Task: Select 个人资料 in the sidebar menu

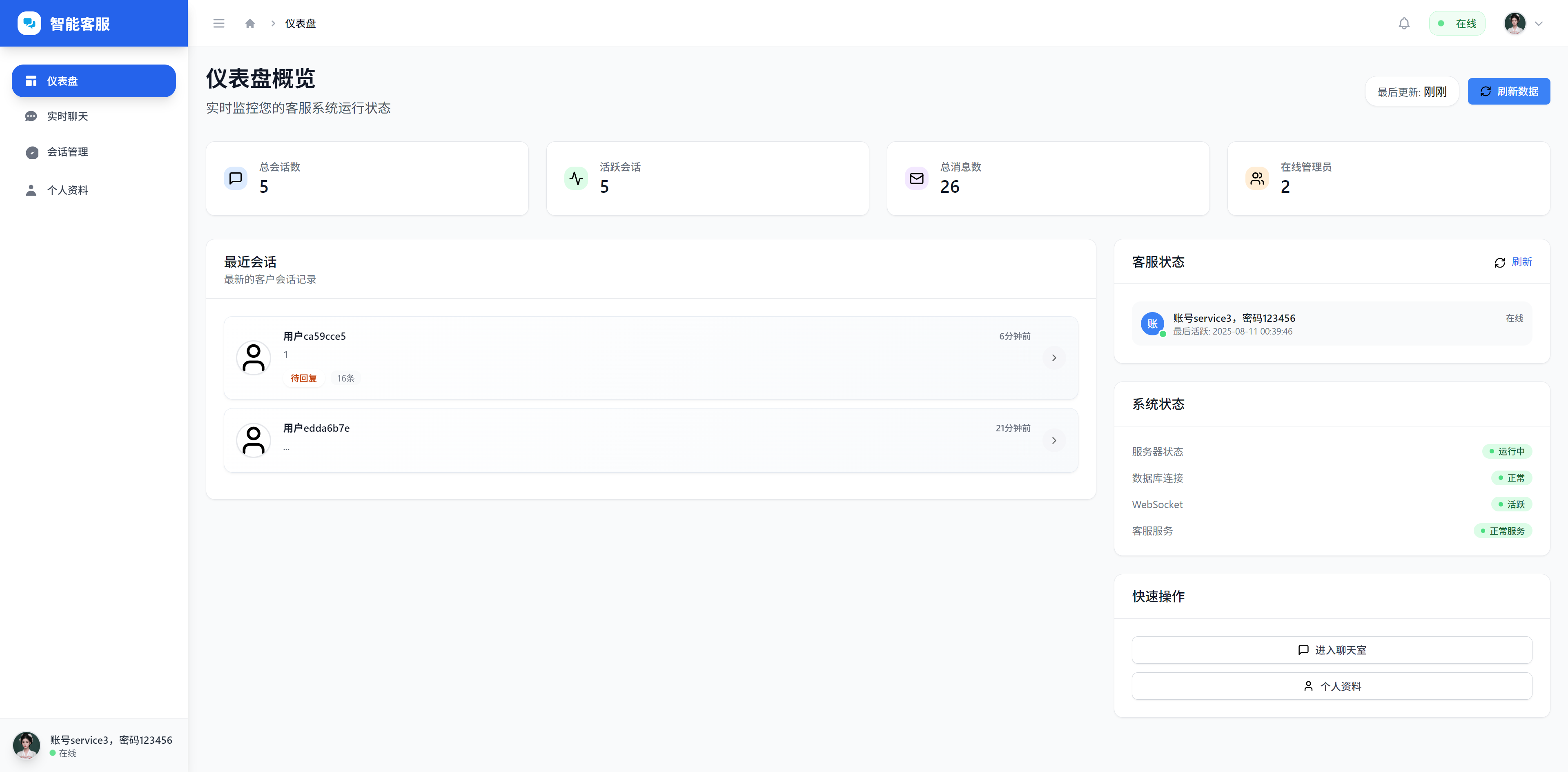Action: coord(67,190)
